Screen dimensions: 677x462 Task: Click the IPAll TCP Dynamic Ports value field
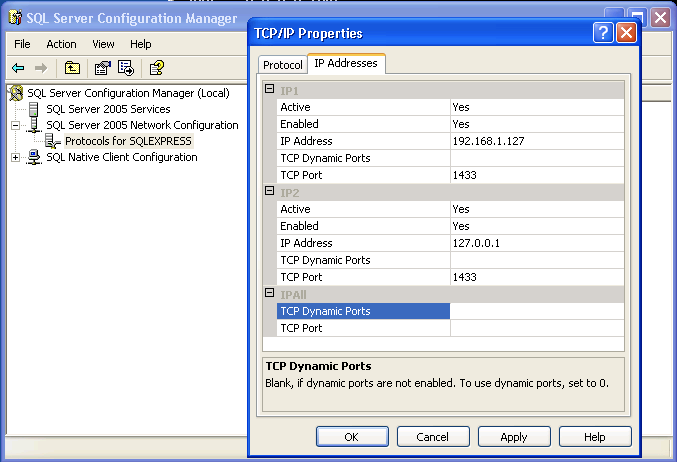point(537,311)
